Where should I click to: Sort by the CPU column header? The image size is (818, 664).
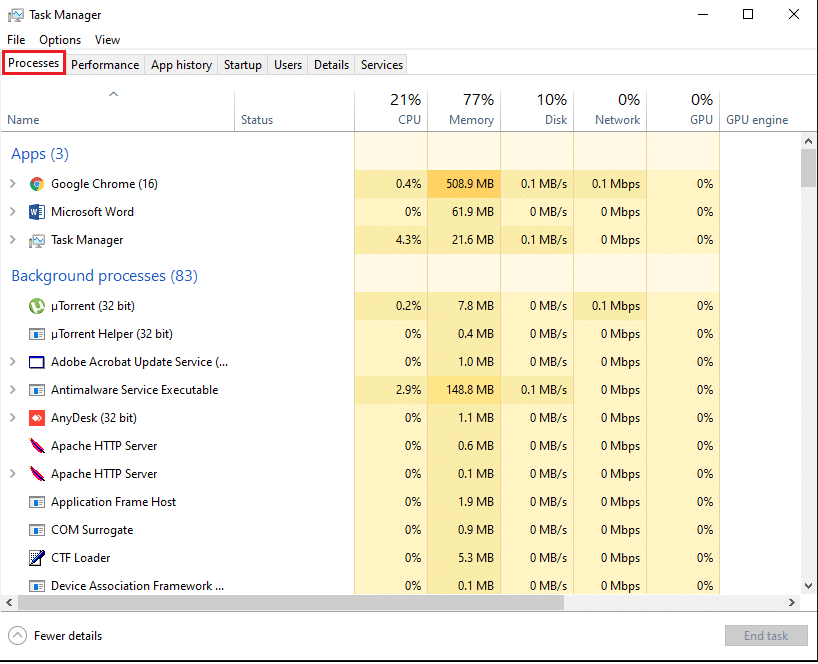(391, 110)
